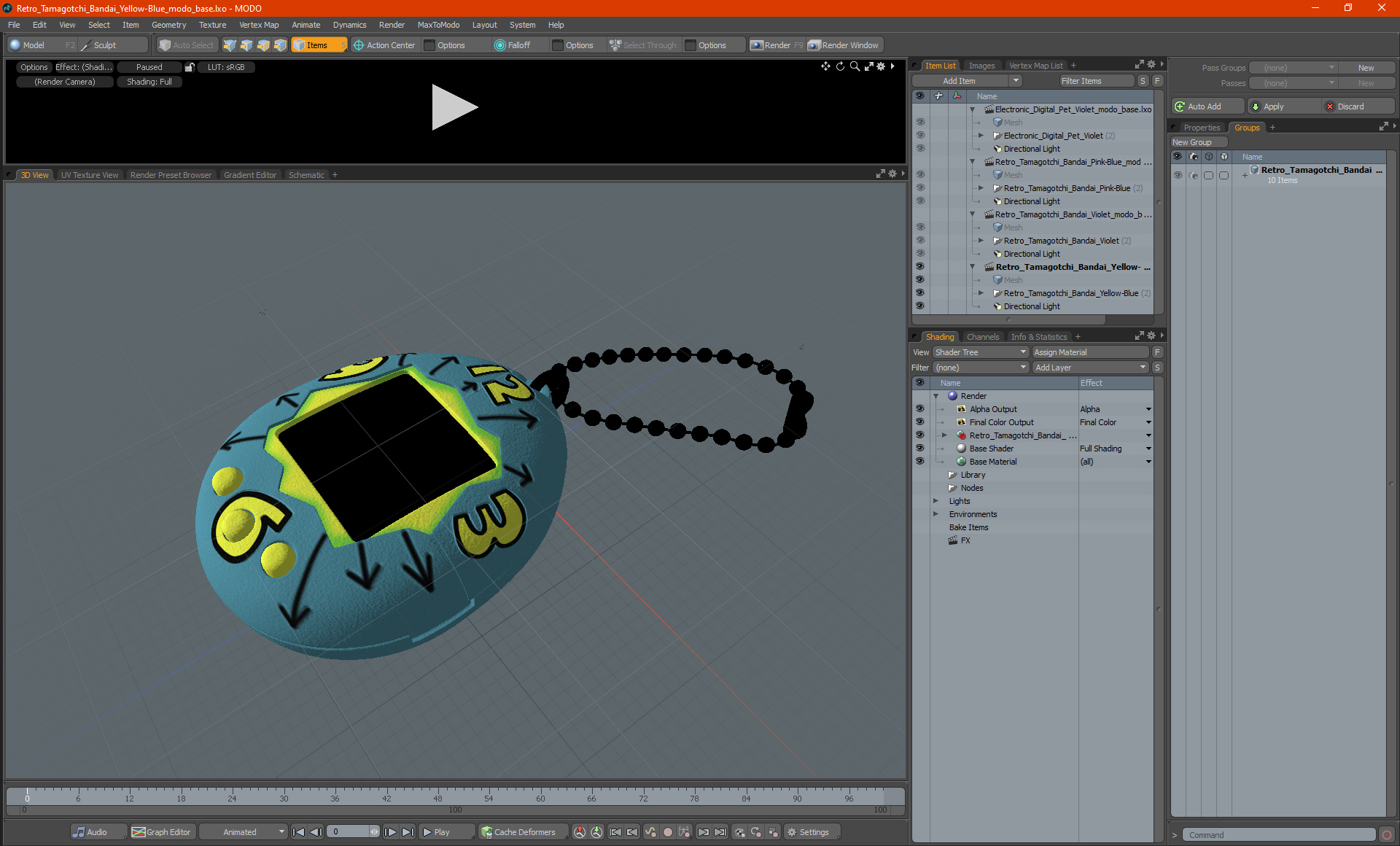Toggle visibility of Alpha Output layer
The image size is (1400, 846).
tap(920, 409)
